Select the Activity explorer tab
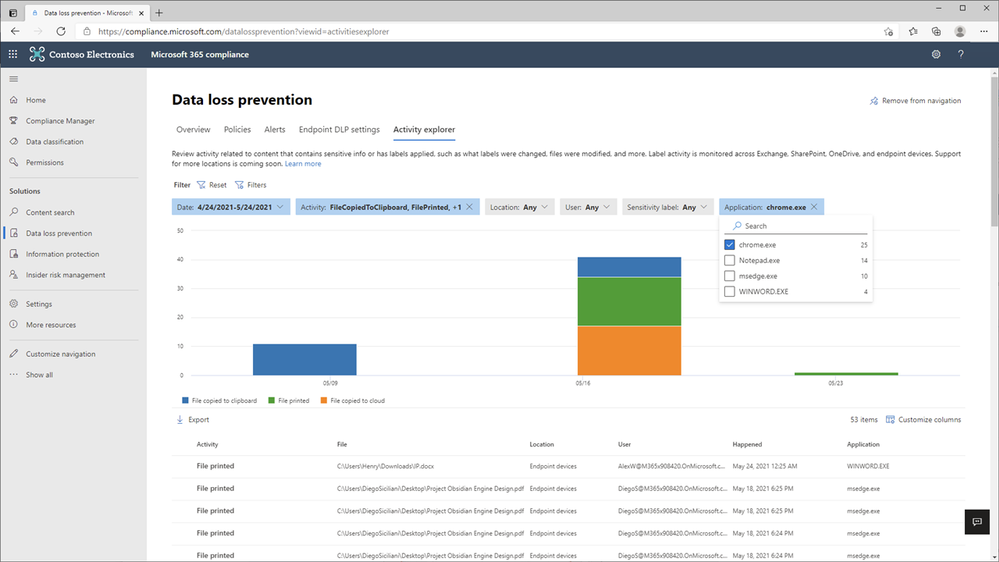Image resolution: width=999 pixels, height=562 pixels. (424, 129)
